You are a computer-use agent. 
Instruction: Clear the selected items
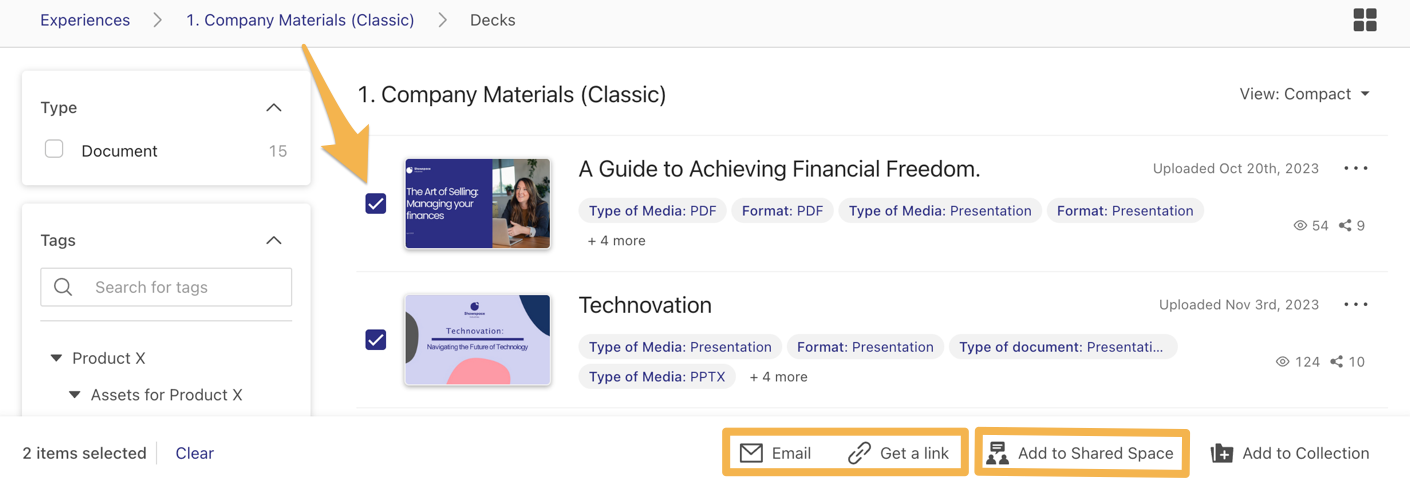pyautogui.click(x=194, y=453)
